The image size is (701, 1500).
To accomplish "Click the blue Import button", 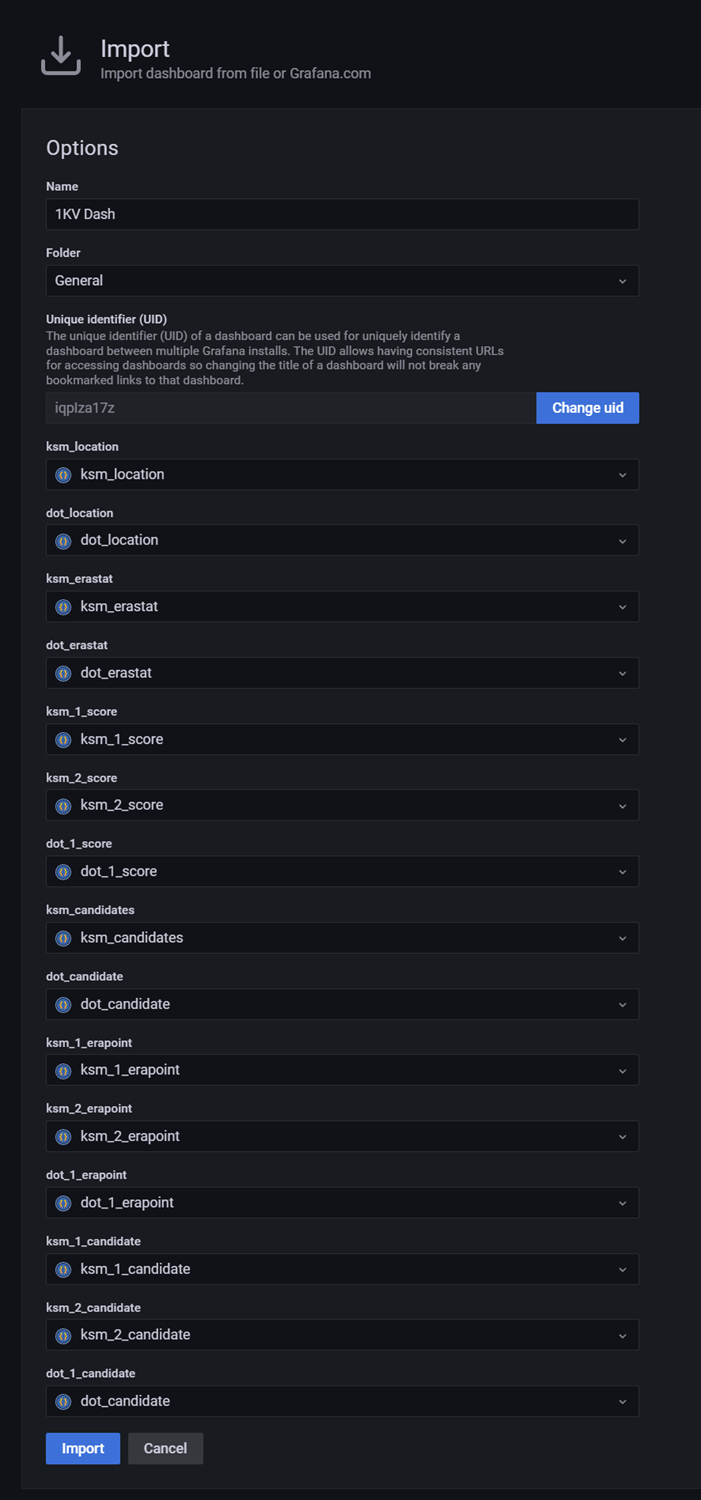I will pos(83,1448).
